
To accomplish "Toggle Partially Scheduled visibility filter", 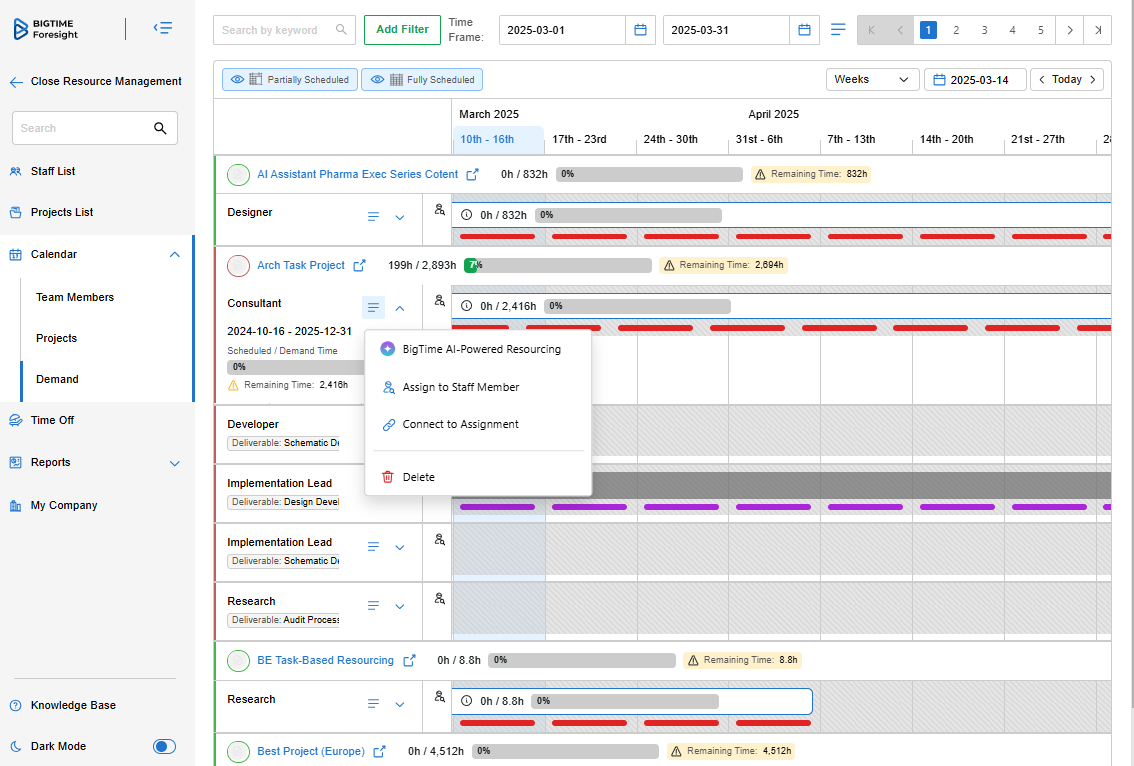I will pyautogui.click(x=290, y=80).
